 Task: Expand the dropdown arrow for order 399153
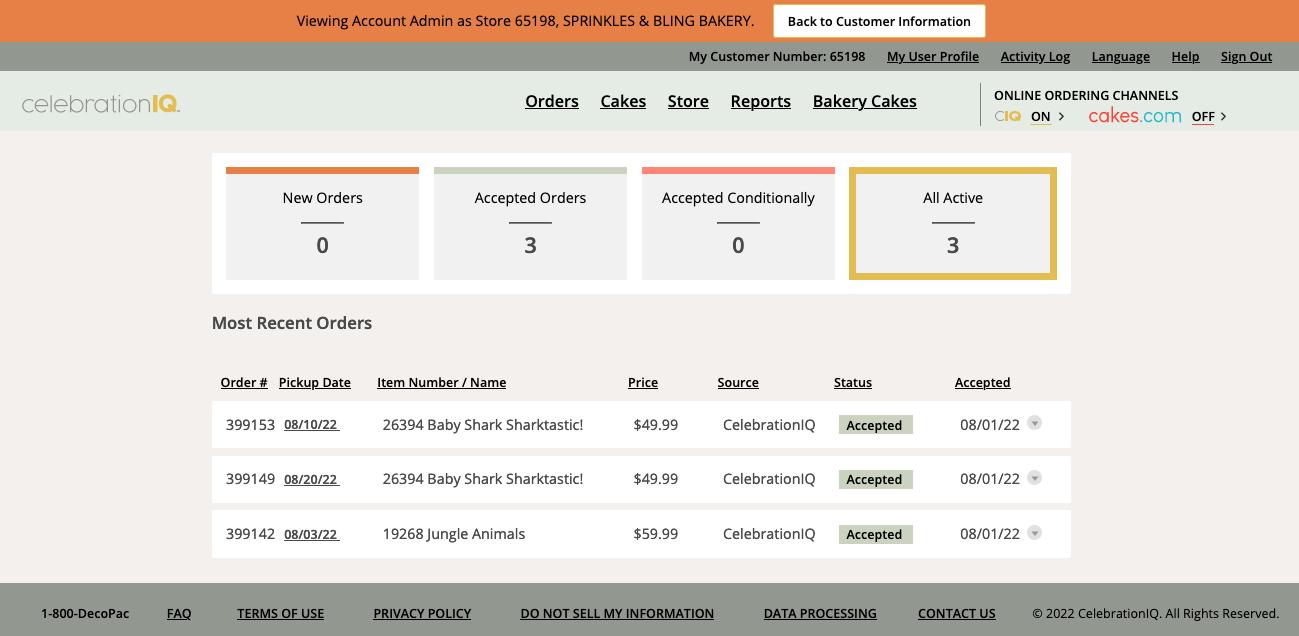(1035, 423)
